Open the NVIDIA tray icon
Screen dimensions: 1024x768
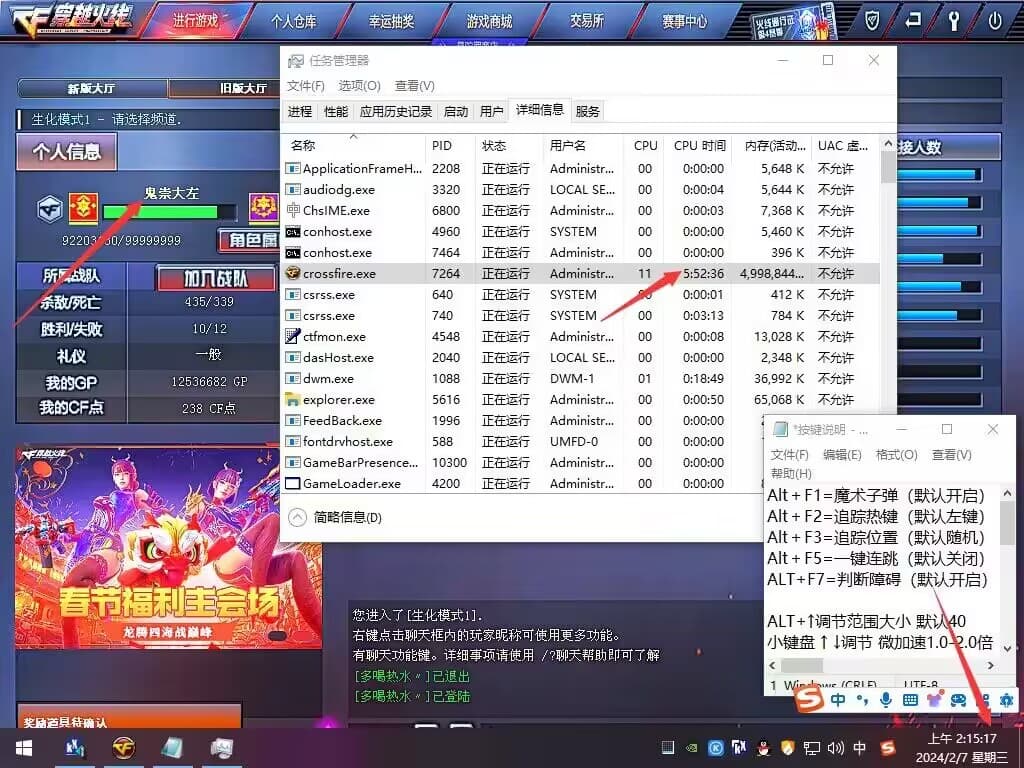pyautogui.click(x=691, y=748)
